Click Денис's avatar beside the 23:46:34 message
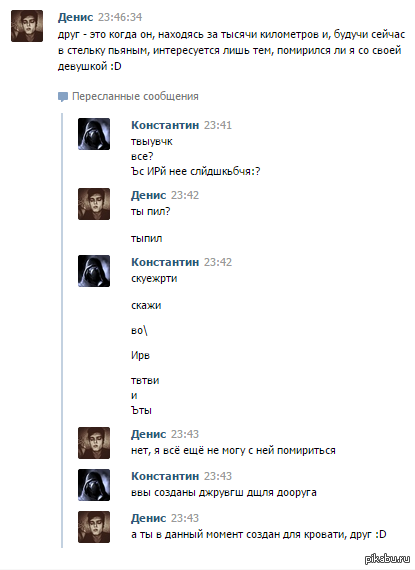 point(27,26)
